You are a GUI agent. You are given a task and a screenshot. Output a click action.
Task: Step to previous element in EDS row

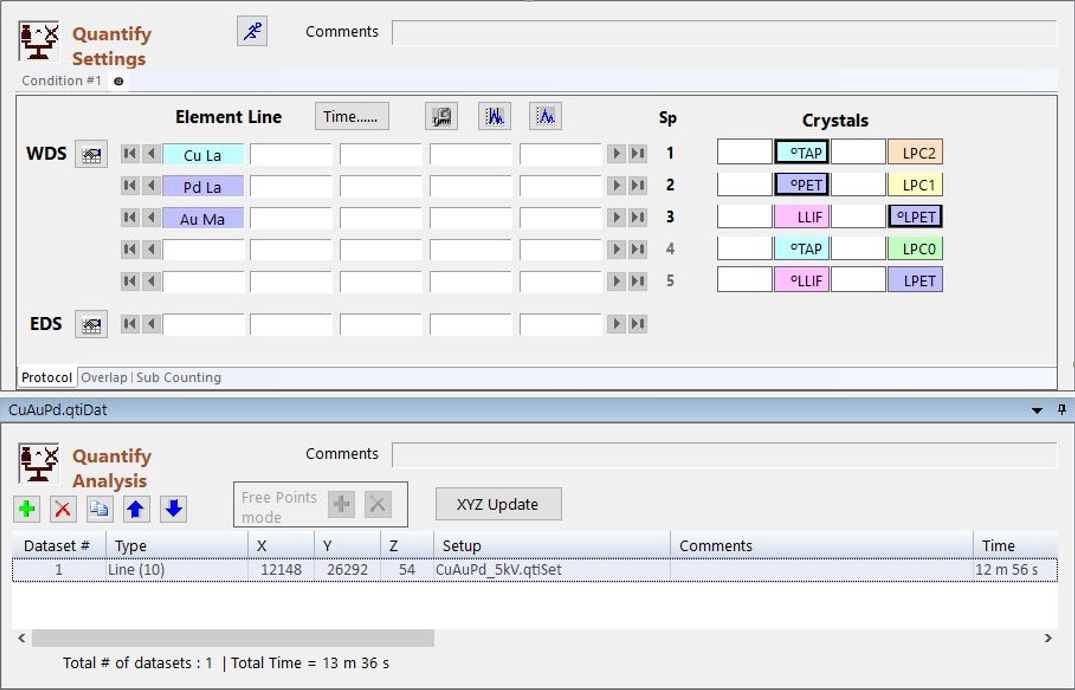(152, 324)
